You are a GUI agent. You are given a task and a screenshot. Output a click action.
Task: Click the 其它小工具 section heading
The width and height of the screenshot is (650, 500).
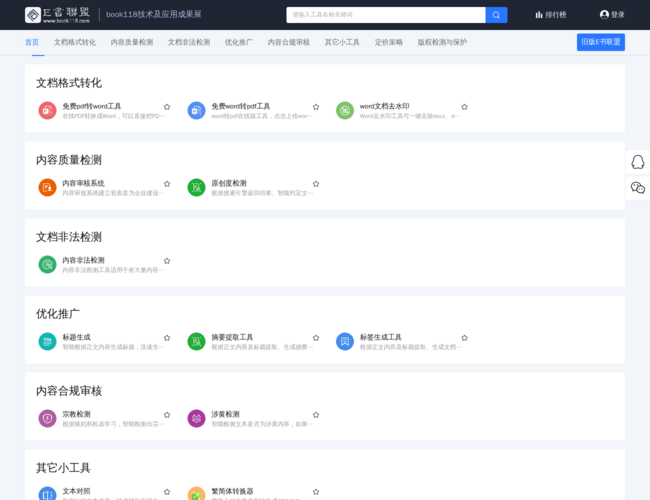[x=63, y=468]
